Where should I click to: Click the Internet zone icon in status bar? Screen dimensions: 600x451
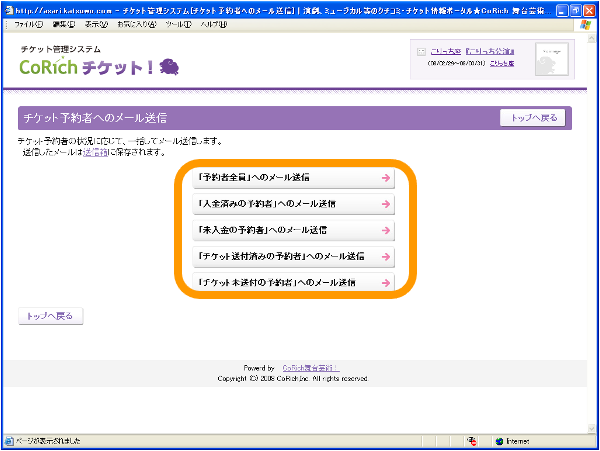pos(500,440)
